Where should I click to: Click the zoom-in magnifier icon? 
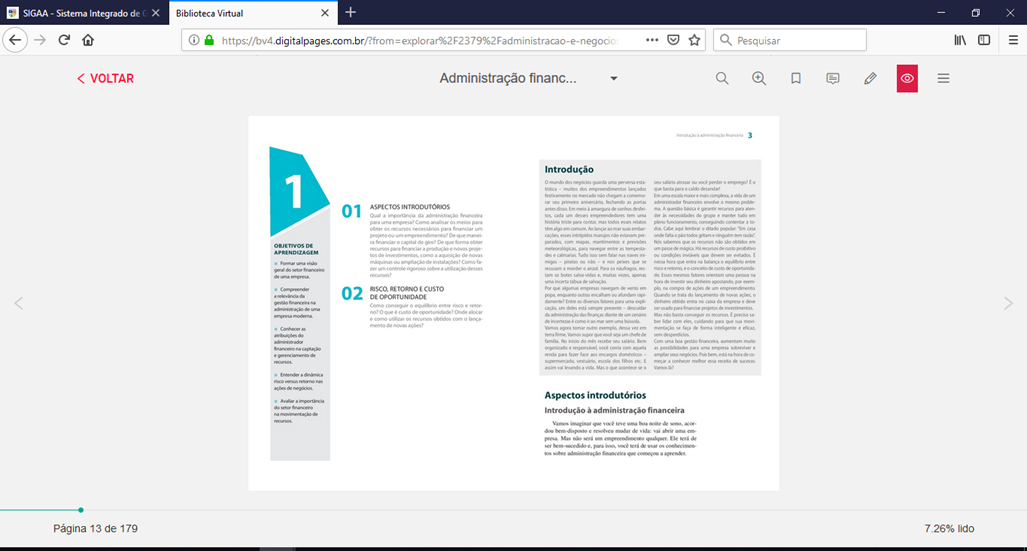pos(759,78)
